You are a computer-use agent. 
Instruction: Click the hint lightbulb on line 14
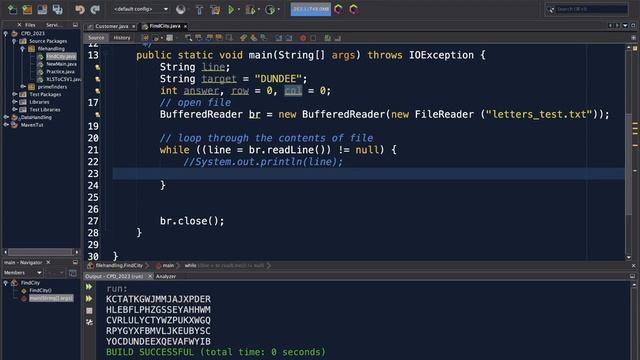98,67
